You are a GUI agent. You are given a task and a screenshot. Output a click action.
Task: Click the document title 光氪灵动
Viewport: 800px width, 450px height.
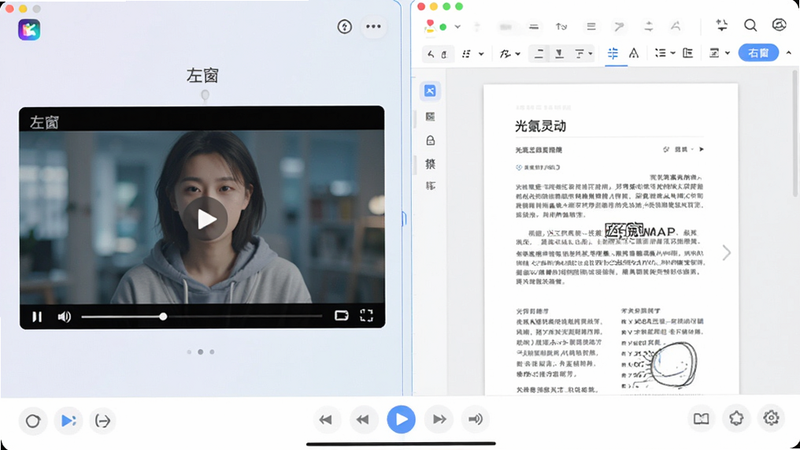[541, 126]
